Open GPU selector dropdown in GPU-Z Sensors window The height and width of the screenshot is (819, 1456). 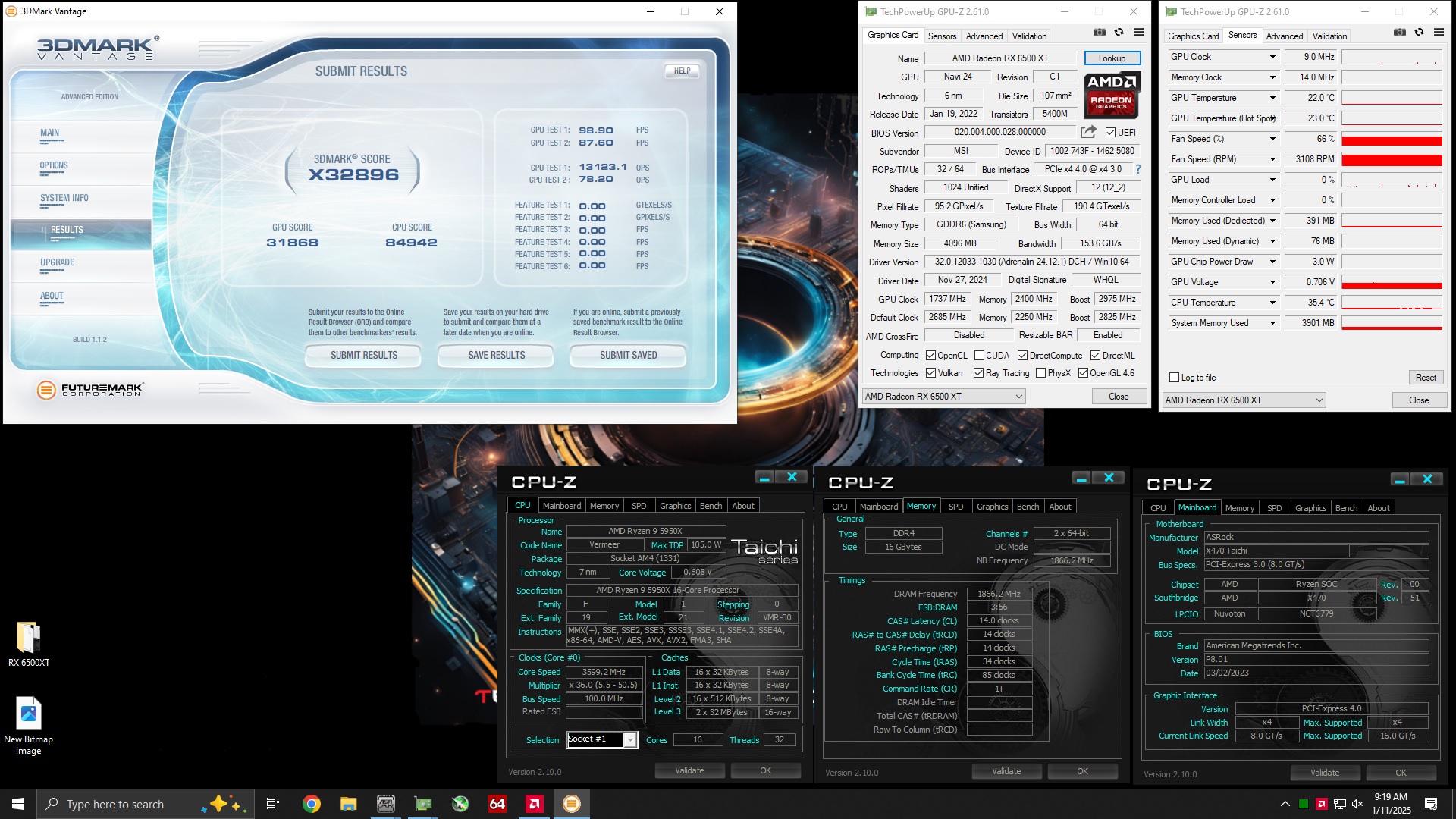pos(1244,400)
